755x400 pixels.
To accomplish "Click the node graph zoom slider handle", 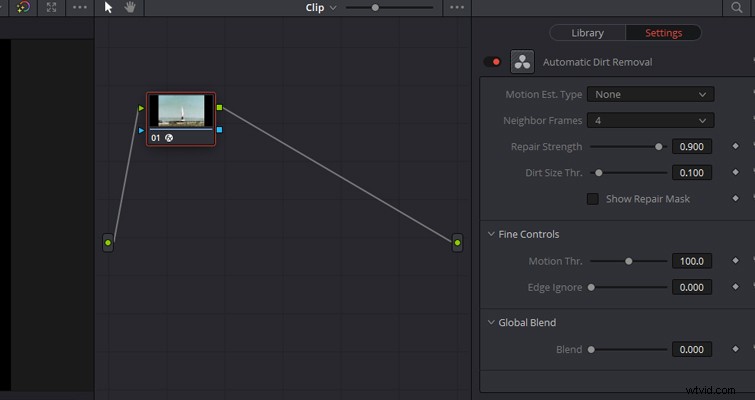I will pyautogui.click(x=375, y=8).
